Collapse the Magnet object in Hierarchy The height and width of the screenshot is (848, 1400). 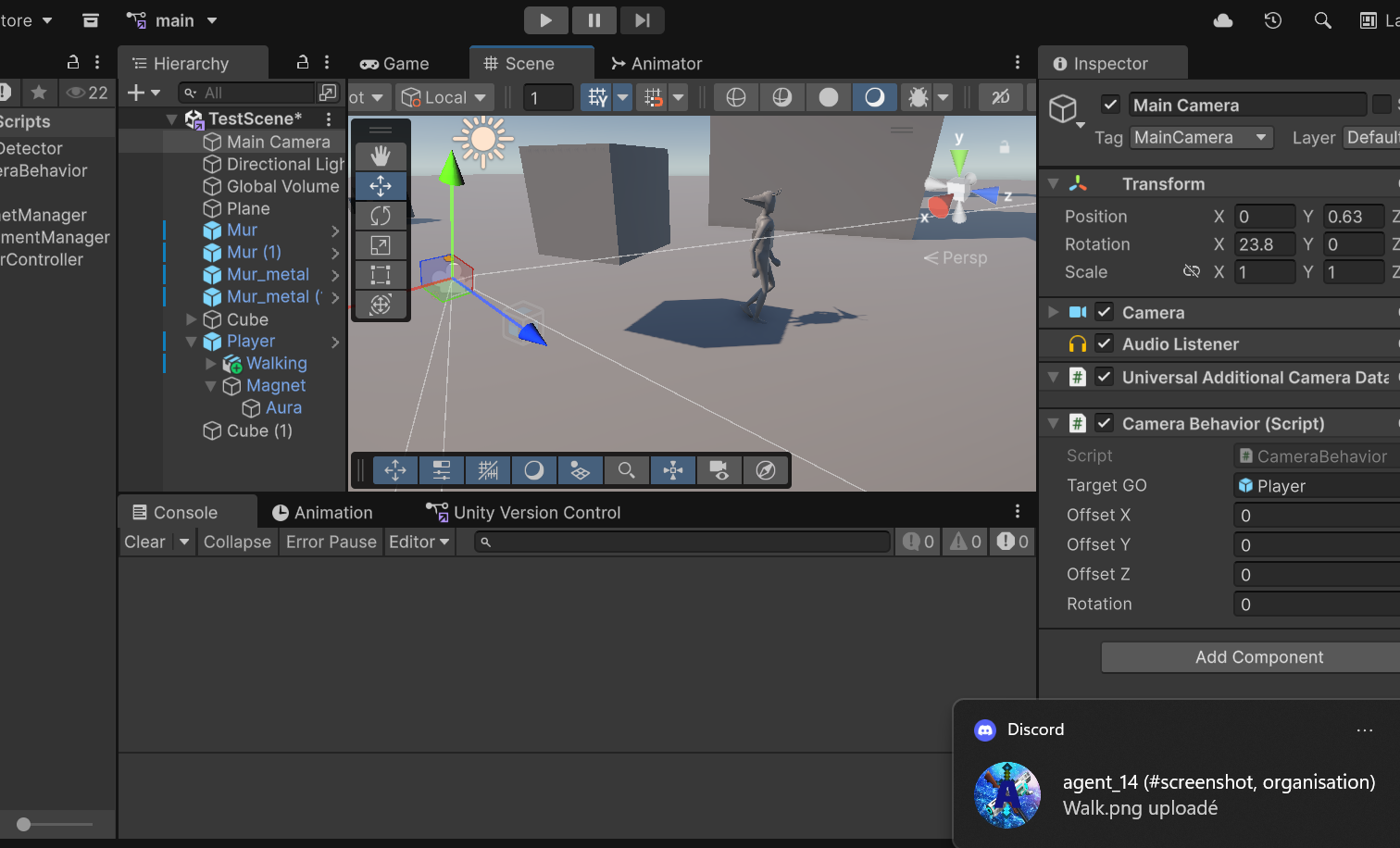click(x=211, y=385)
